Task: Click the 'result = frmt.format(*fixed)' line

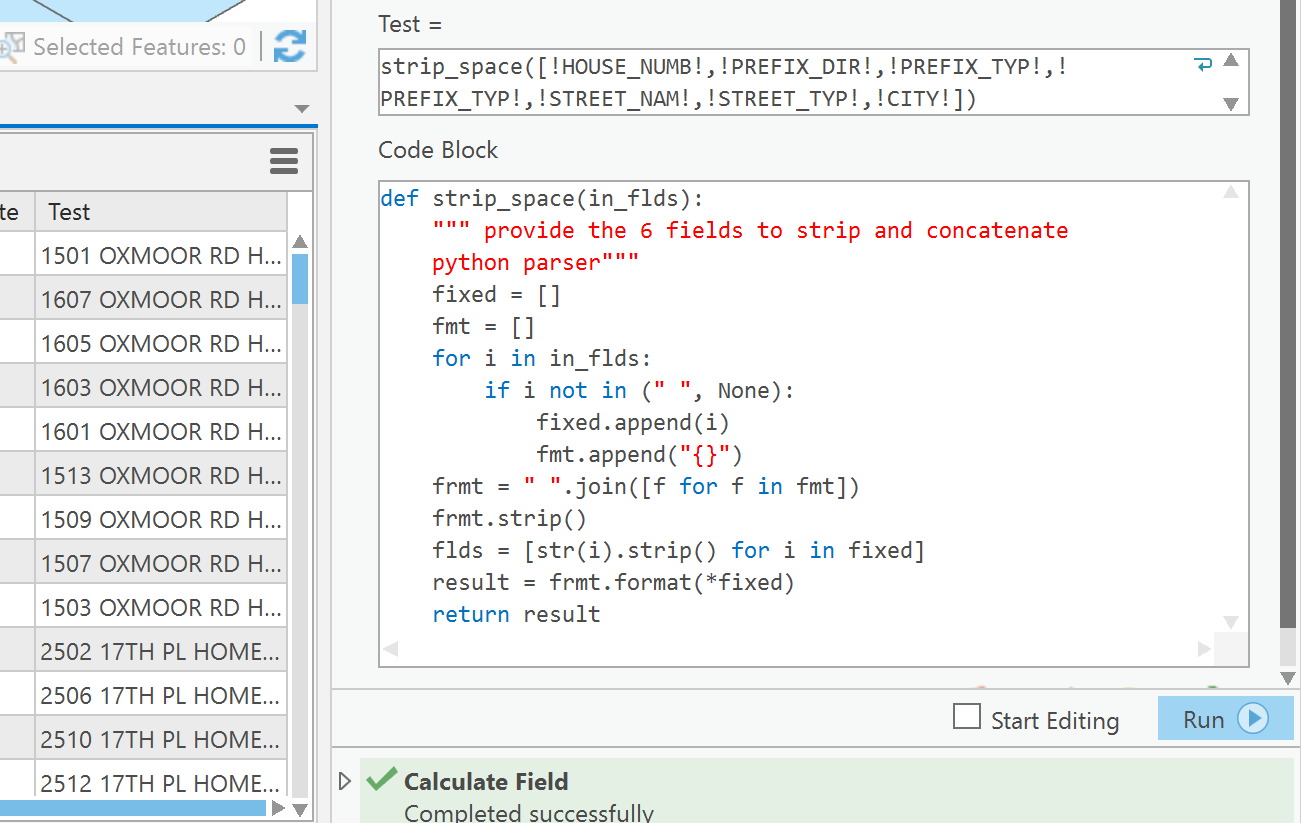Action: (x=613, y=582)
